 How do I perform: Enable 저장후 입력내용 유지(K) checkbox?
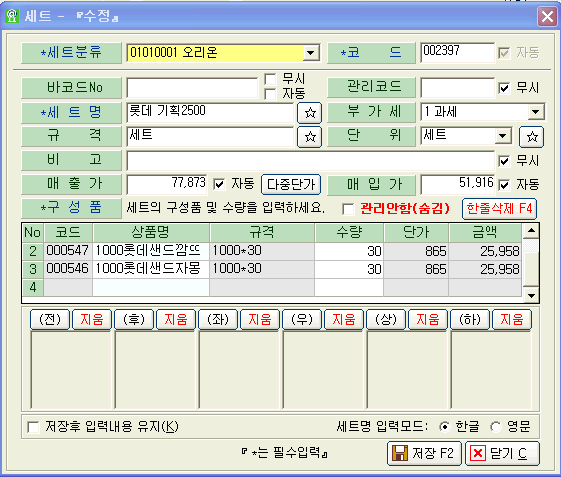tap(33, 427)
